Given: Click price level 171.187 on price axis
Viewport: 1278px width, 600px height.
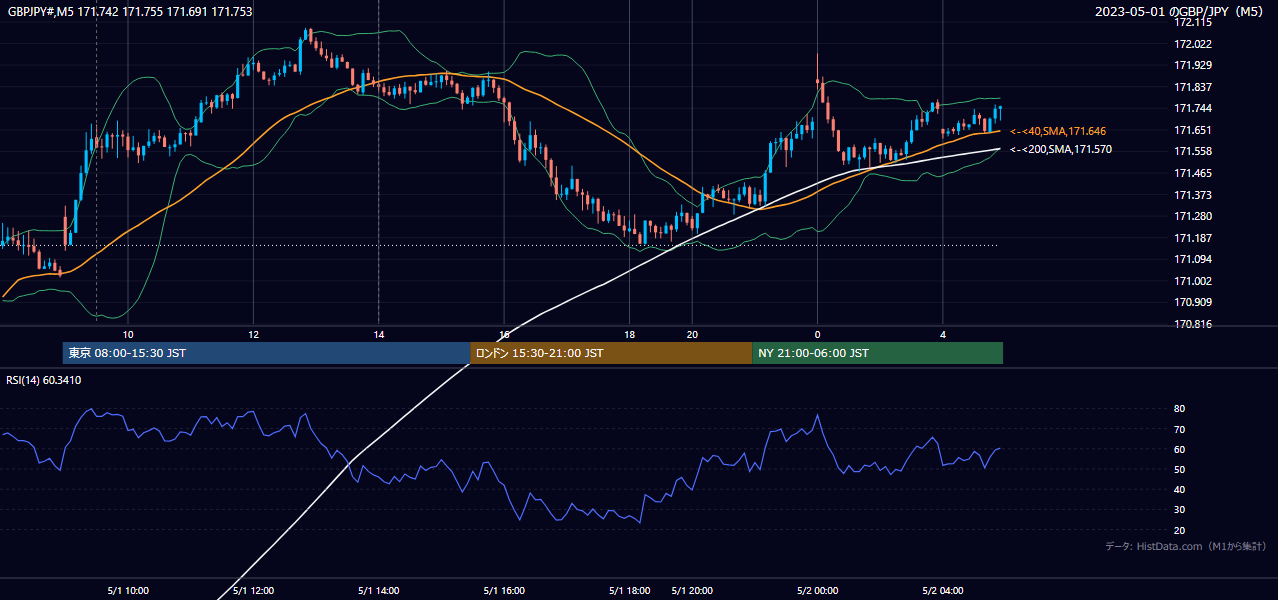Looking at the screenshot, I should pyautogui.click(x=1194, y=238).
